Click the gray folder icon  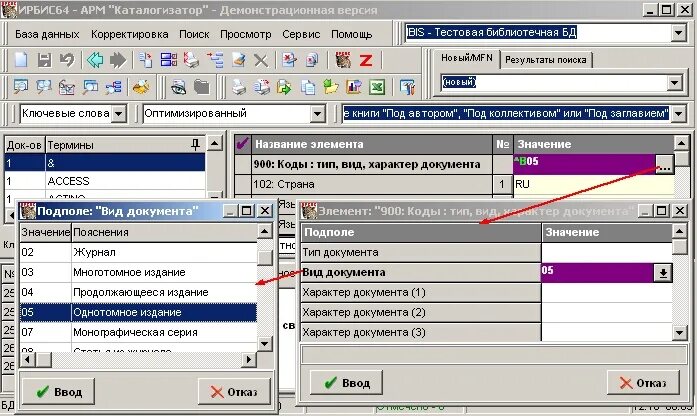point(201,87)
